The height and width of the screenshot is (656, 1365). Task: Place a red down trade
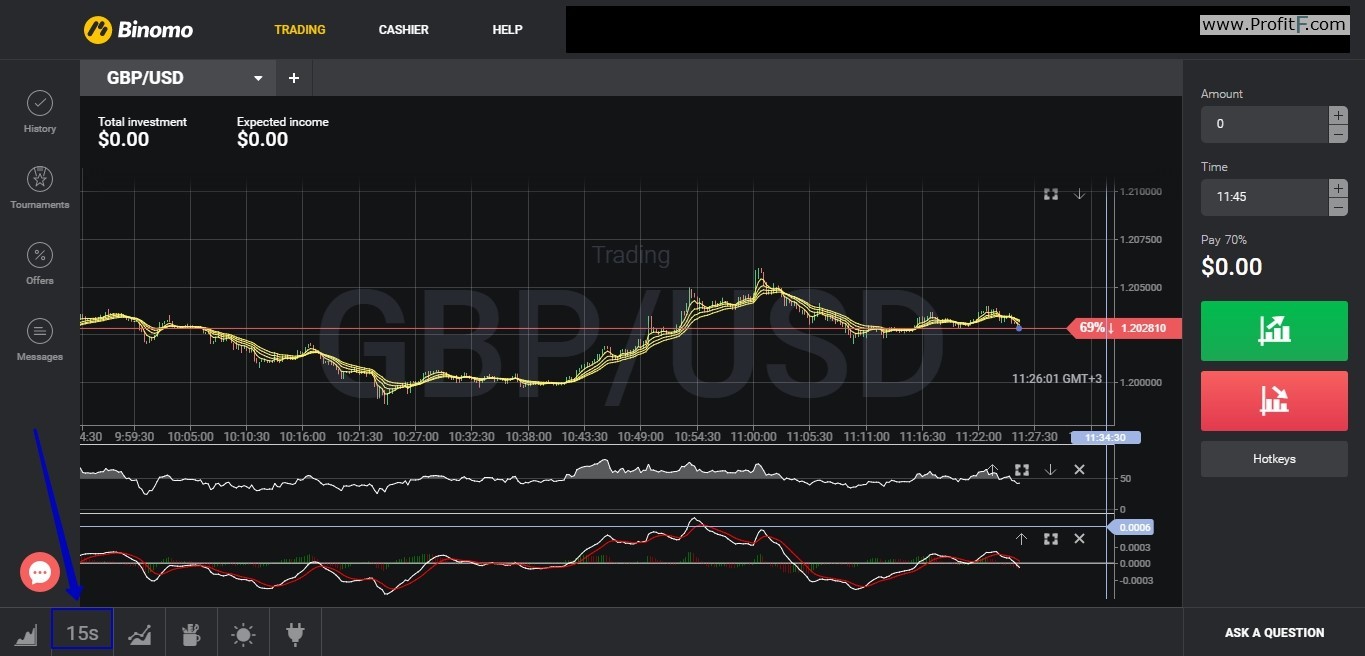pyautogui.click(x=1274, y=400)
